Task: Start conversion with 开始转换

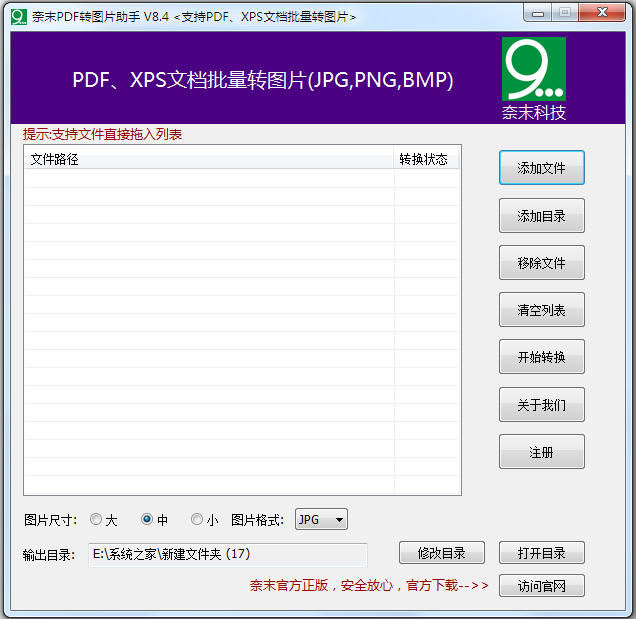Action: tap(541, 357)
